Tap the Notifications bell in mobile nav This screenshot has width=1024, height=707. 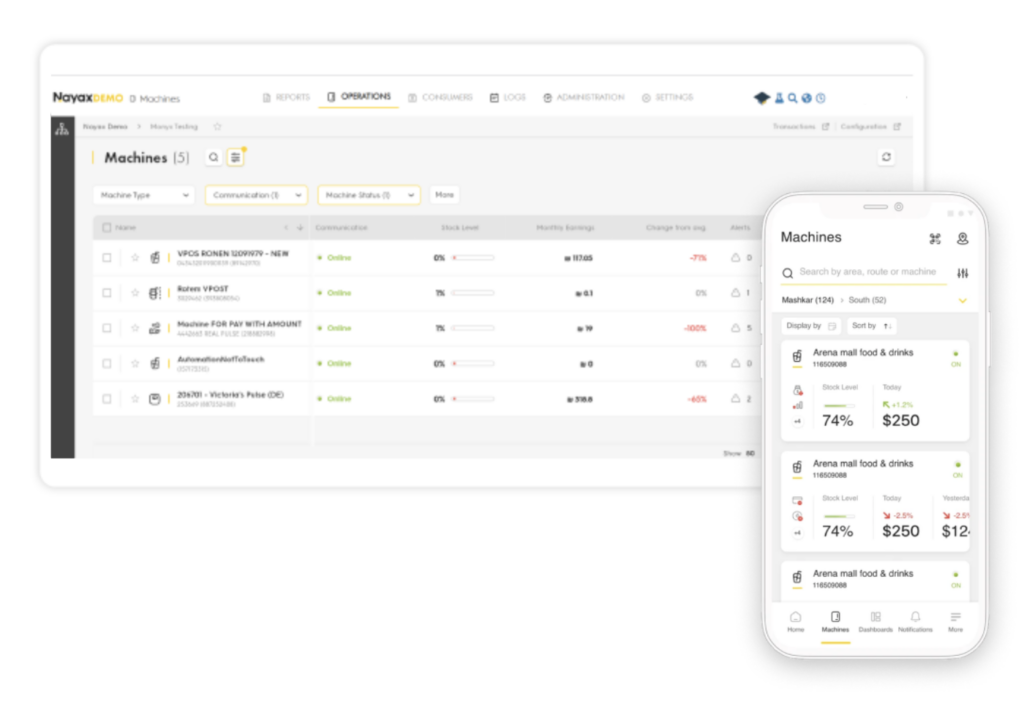(915, 621)
